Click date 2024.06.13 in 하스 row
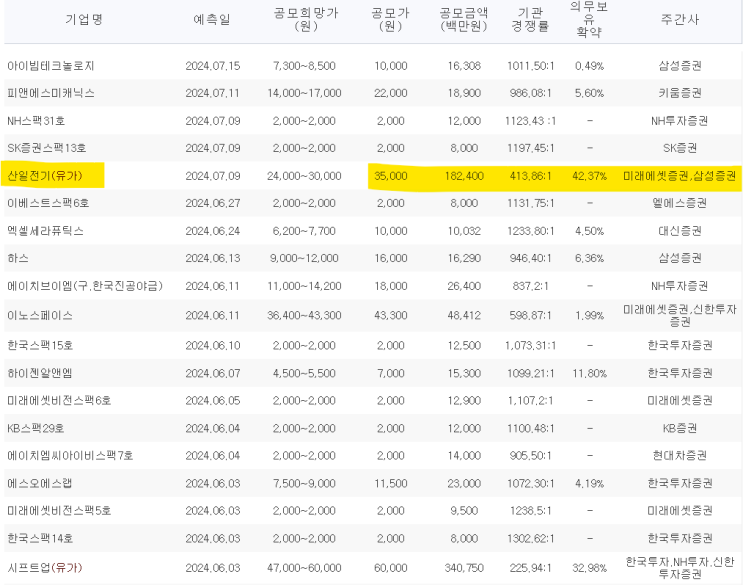The image size is (743, 585). point(213,258)
